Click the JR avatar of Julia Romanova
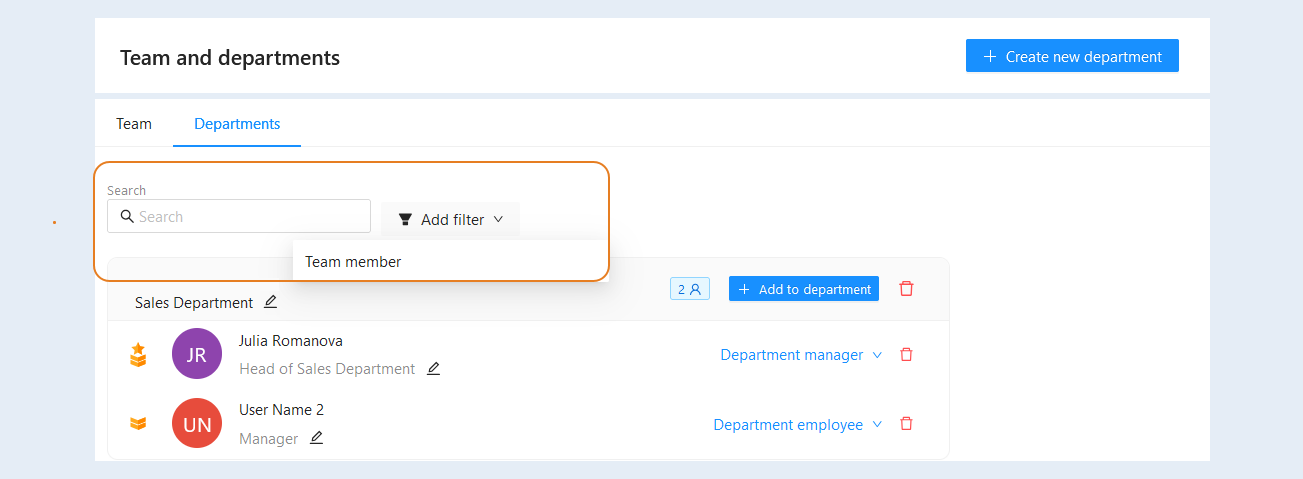Screen dimensions: 1303x479 pyautogui.click(x=197, y=354)
